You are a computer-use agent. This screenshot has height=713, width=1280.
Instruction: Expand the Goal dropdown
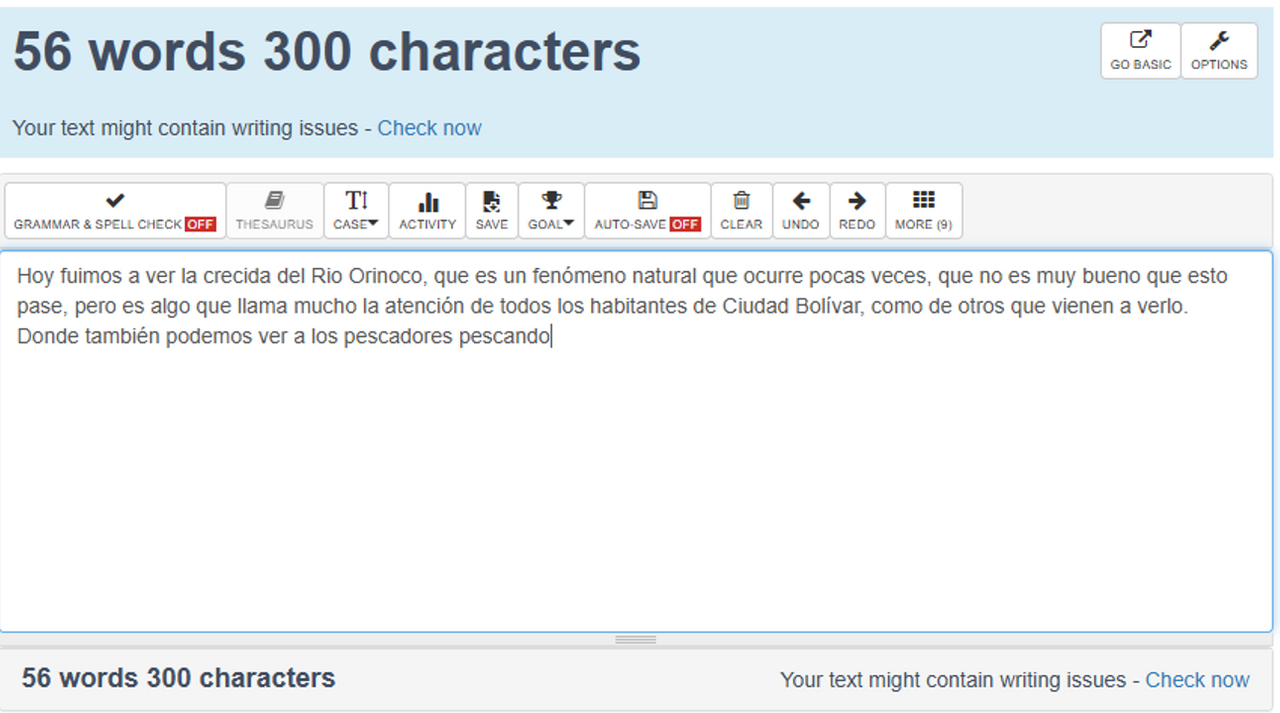551,211
